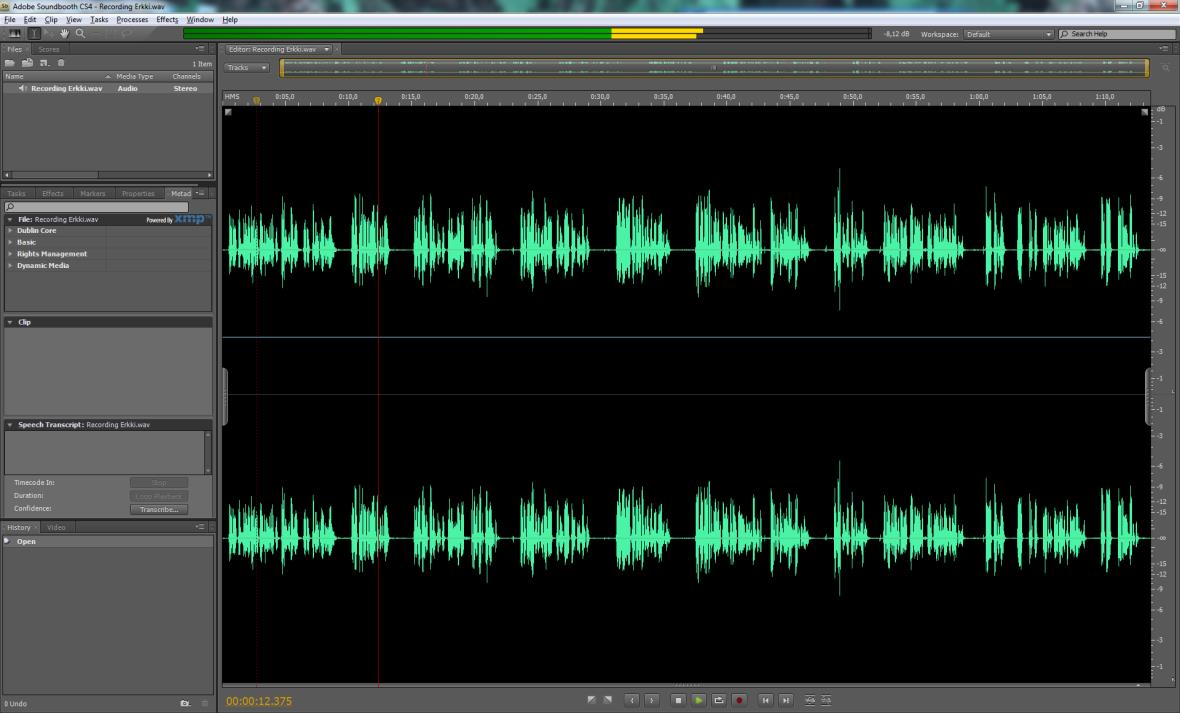Open the Files panel options menu
The image size is (1180, 713).
(200, 49)
